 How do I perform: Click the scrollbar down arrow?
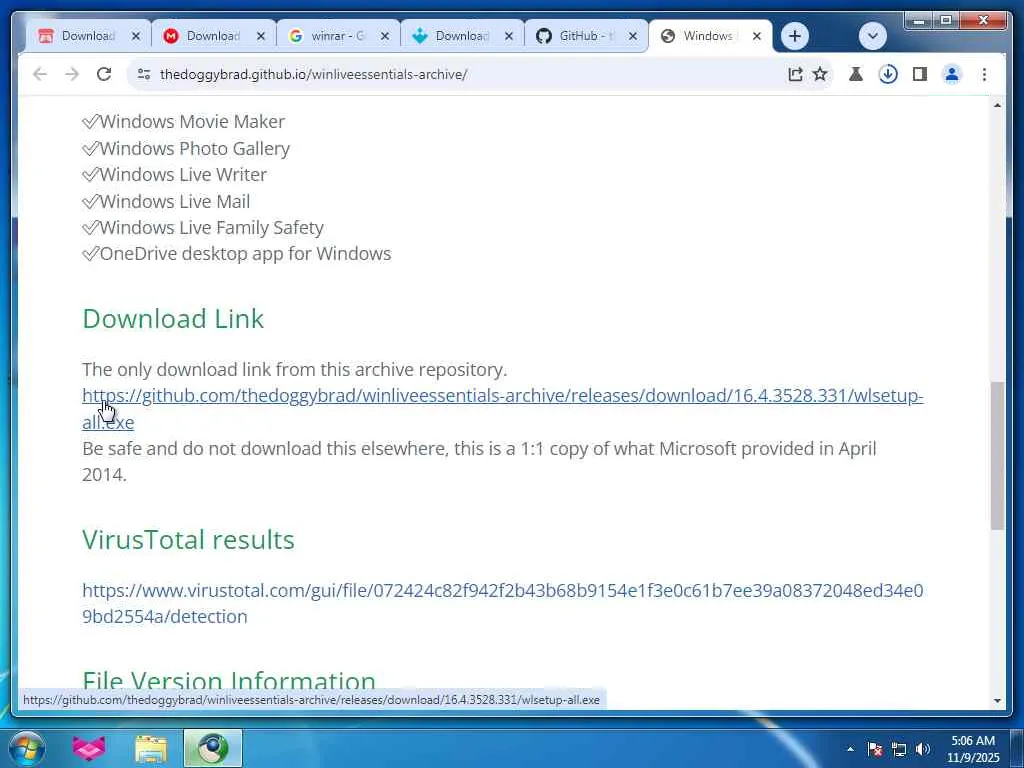coord(997,701)
